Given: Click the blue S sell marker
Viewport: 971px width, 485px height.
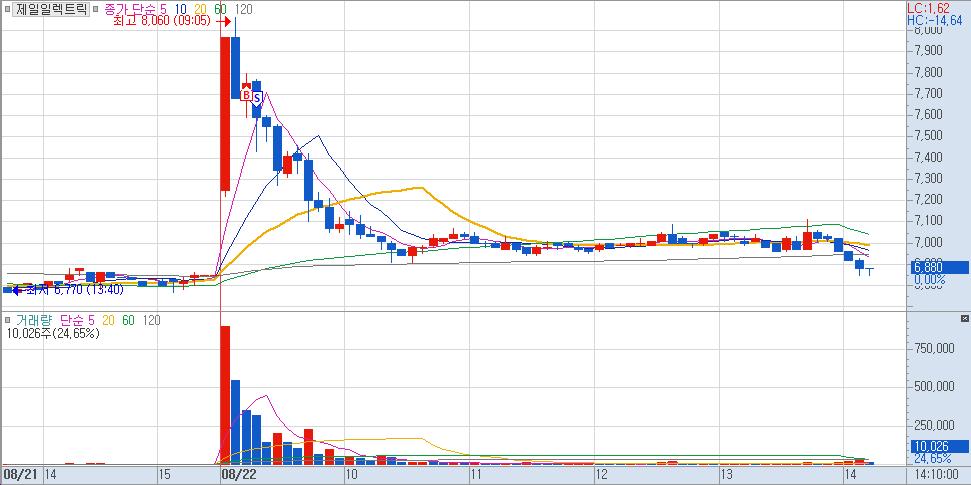Looking at the screenshot, I should pos(257,97).
